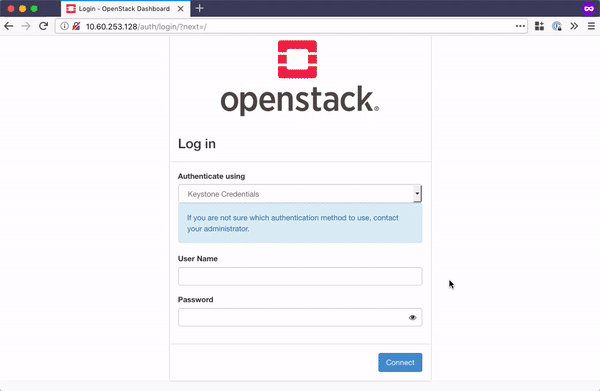Image resolution: width=600 pixels, height=391 pixels.
Task: Focus the User Name field
Action: [300, 276]
